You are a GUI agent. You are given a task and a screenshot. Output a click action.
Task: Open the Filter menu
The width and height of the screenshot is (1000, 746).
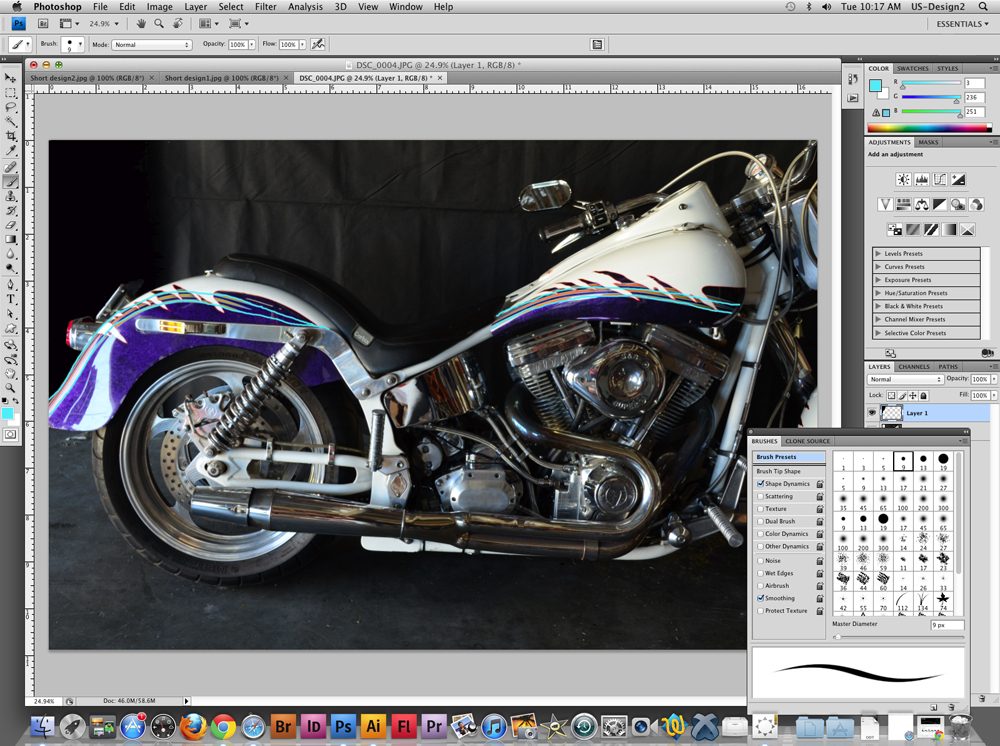point(266,6)
